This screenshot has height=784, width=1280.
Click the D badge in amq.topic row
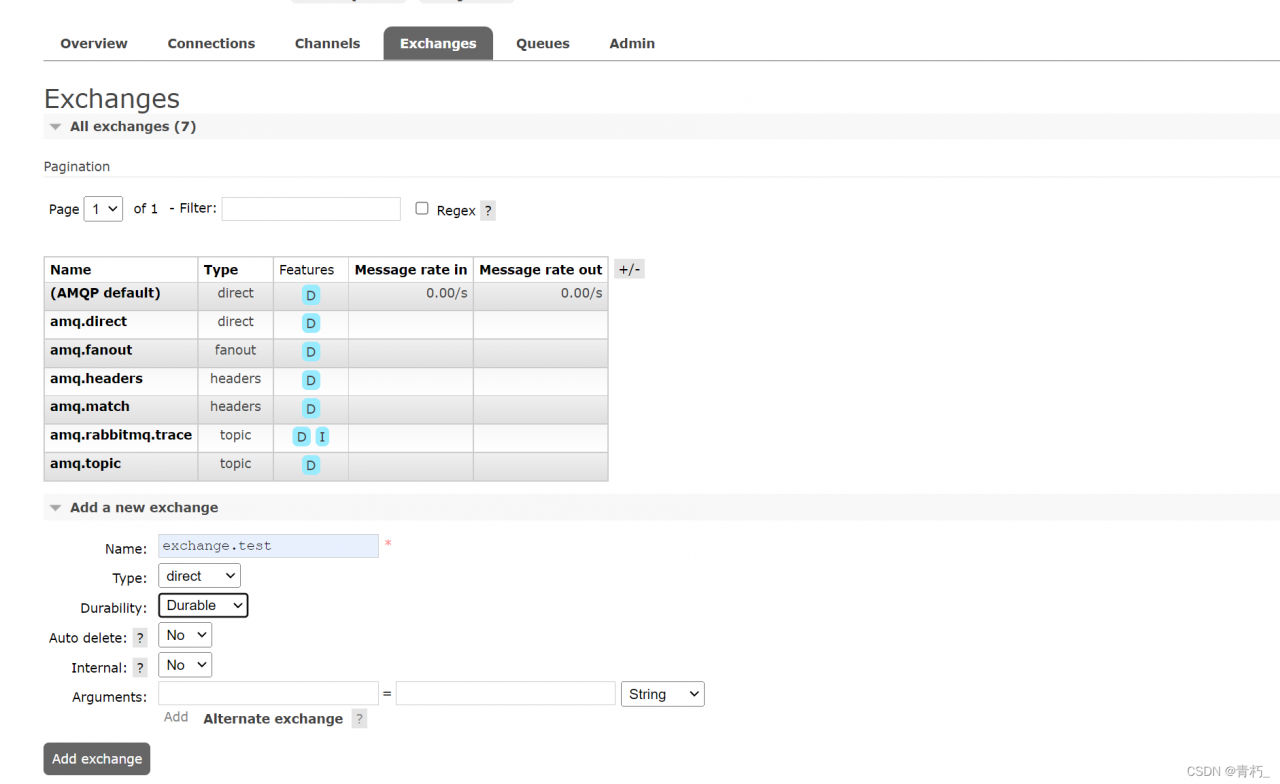tap(311, 465)
